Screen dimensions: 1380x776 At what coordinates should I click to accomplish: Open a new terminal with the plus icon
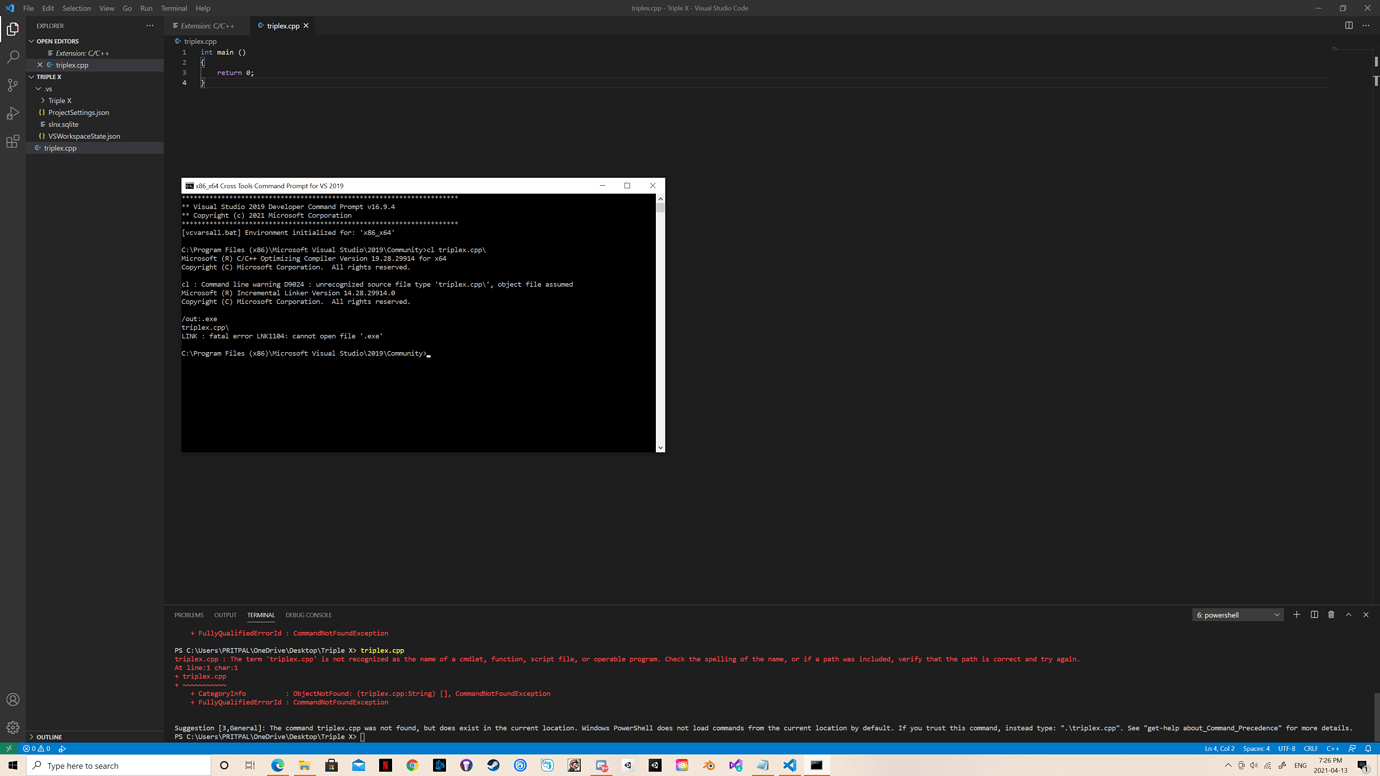(1296, 614)
